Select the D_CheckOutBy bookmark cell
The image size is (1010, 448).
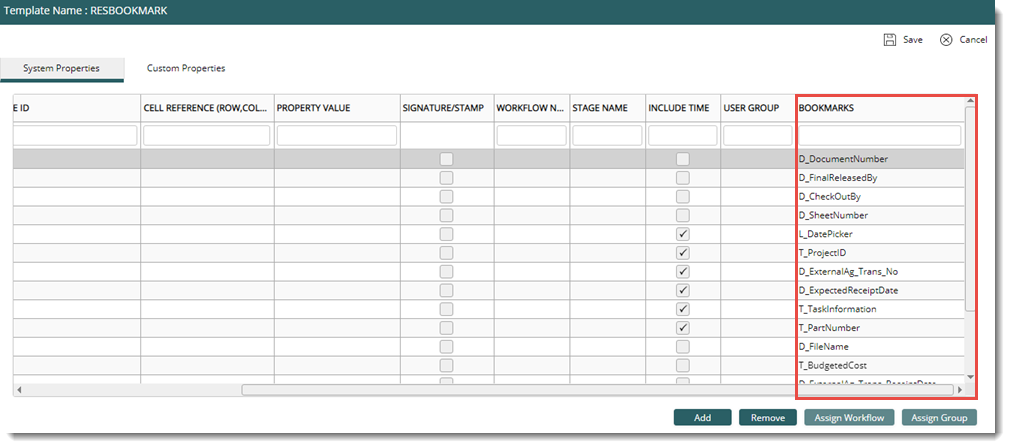880,196
